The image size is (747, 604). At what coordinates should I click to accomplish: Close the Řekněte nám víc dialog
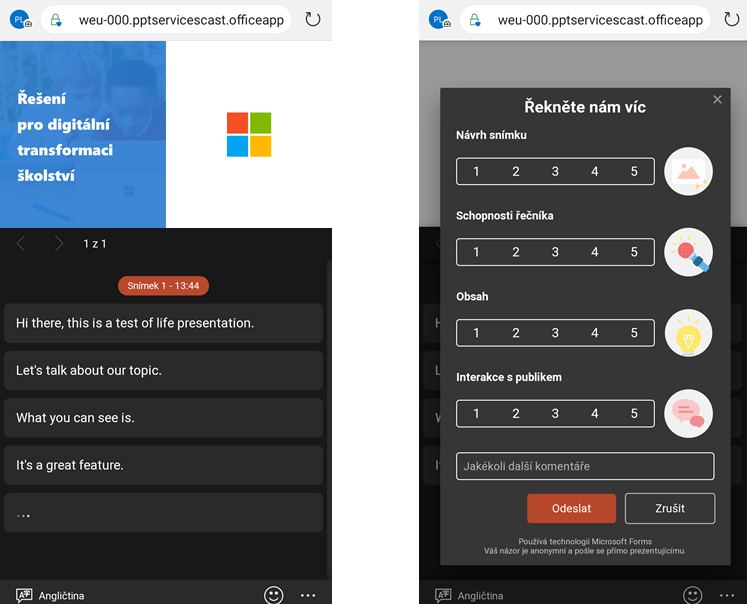pos(717,99)
